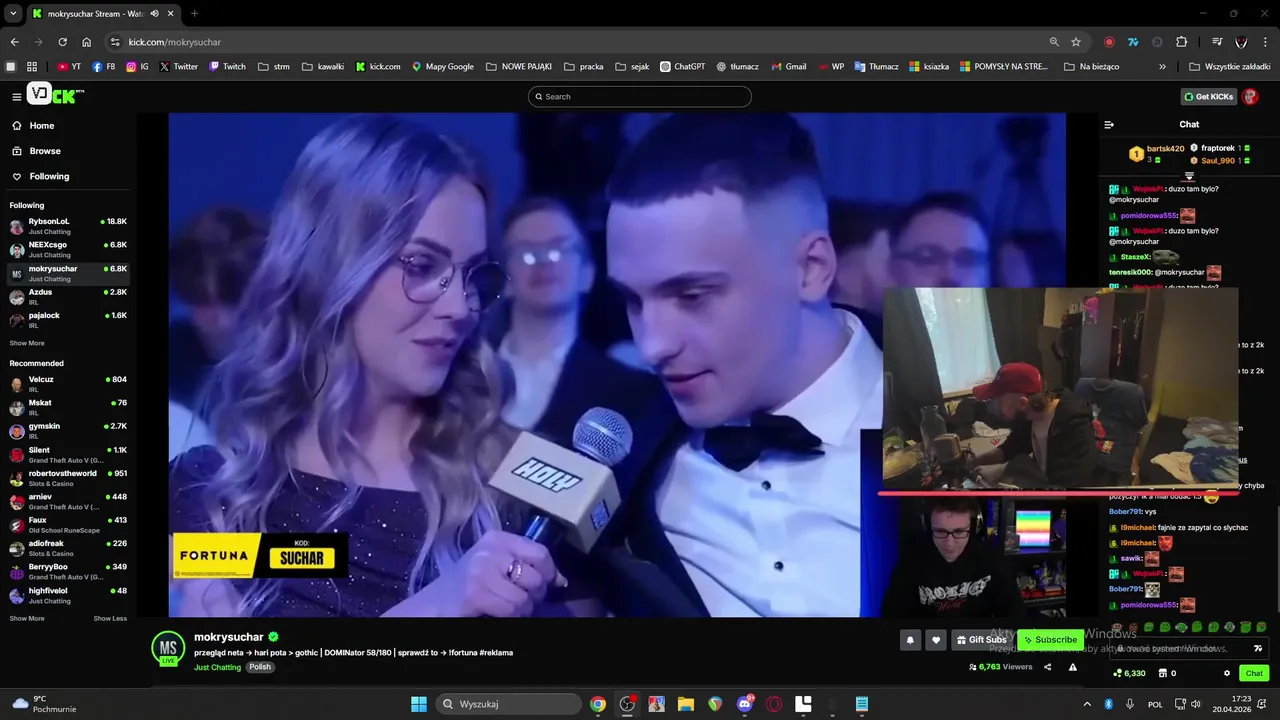Open Windows Start menu
The height and width of the screenshot is (720, 1280).
[x=419, y=704]
